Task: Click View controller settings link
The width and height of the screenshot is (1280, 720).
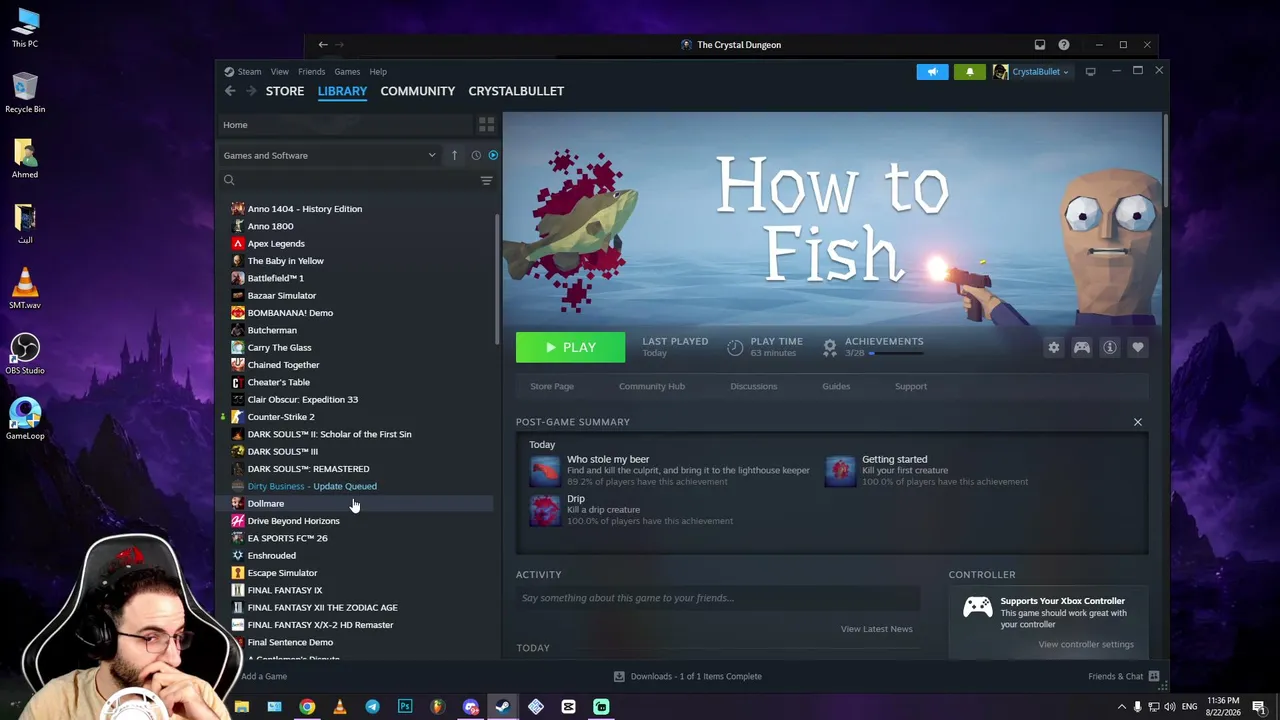Action: pyautogui.click(x=1086, y=644)
